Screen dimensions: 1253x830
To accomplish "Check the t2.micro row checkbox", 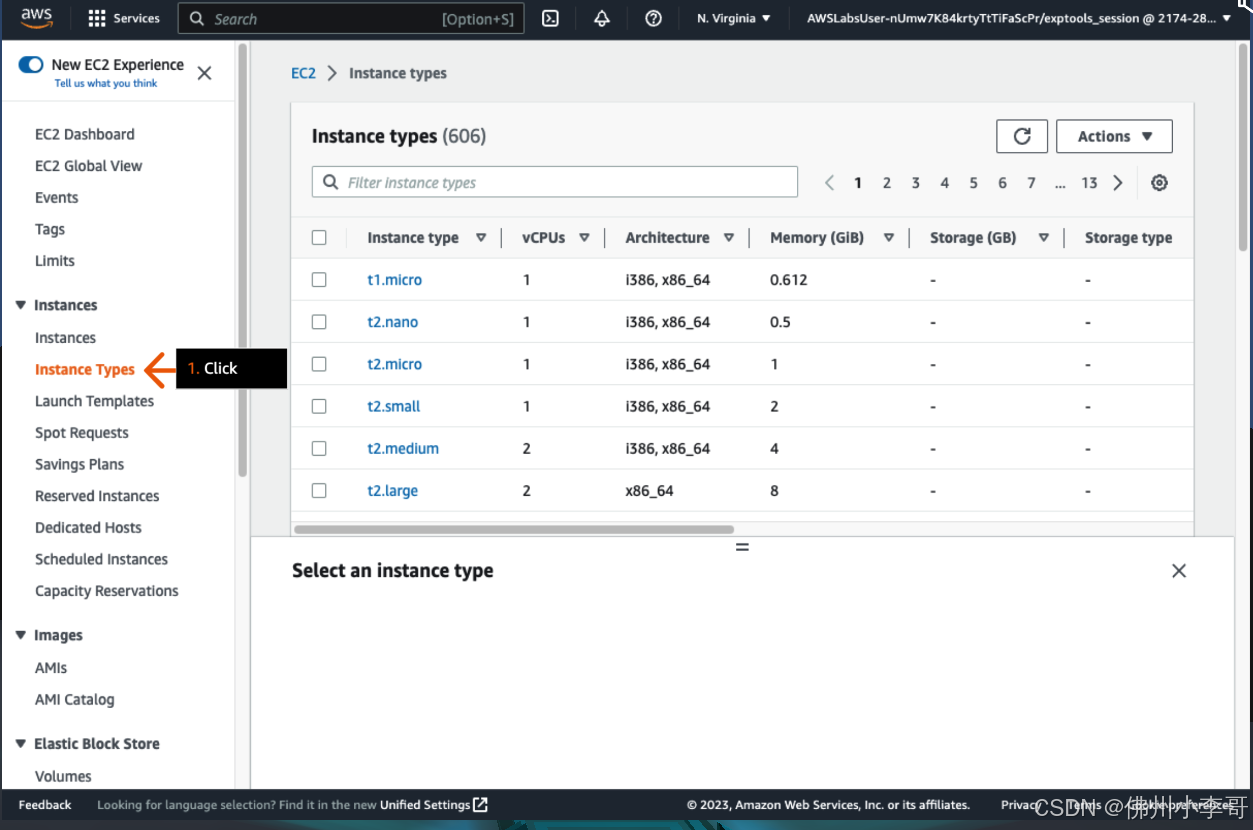I will click(x=319, y=365).
